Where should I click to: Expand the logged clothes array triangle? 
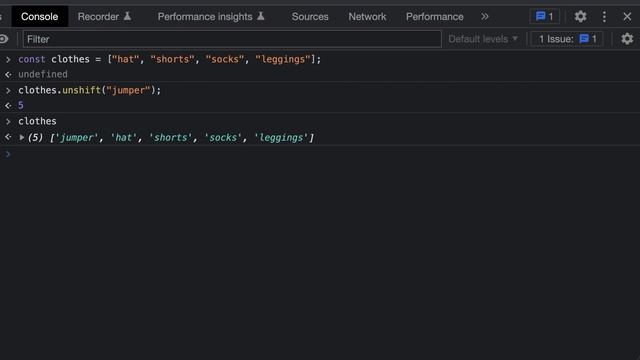[22, 138]
